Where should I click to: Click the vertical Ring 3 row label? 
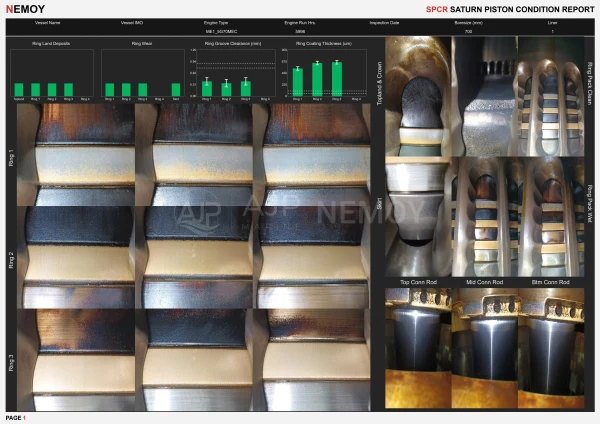(11, 363)
